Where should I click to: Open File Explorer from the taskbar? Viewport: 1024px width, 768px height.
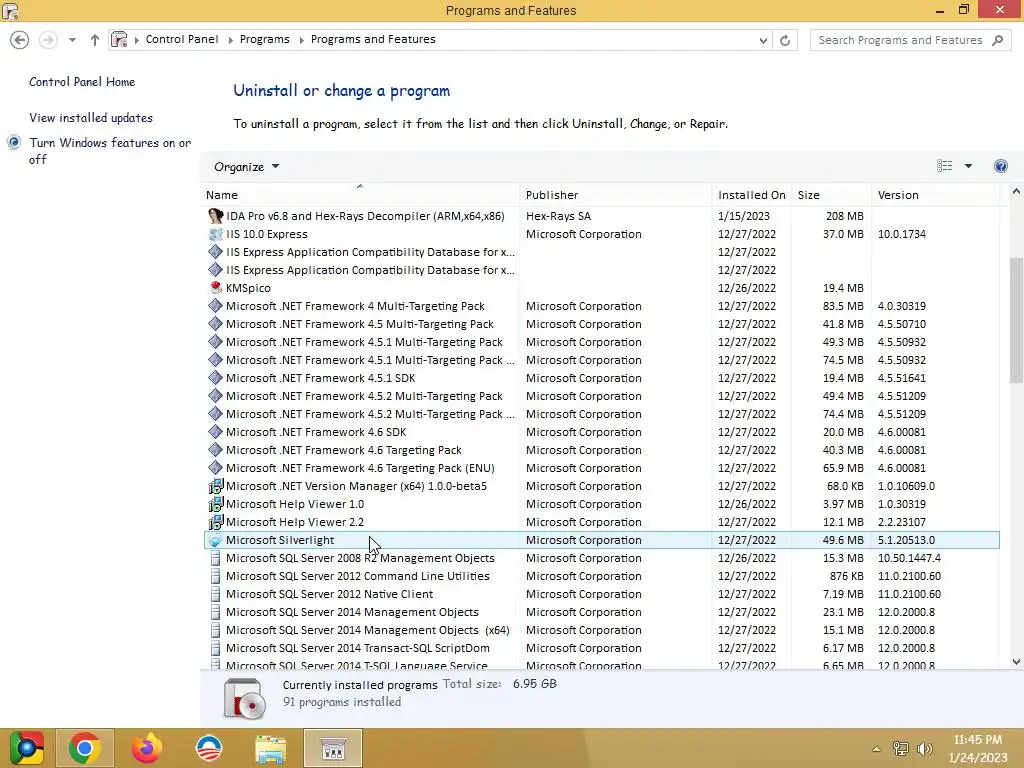tap(270, 748)
